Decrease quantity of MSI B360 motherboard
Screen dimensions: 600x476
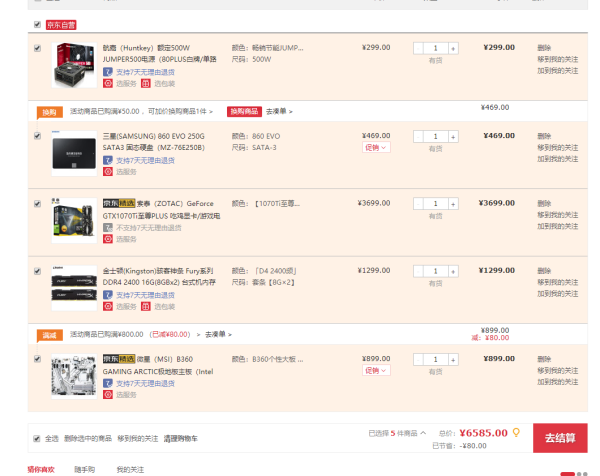[418, 360]
